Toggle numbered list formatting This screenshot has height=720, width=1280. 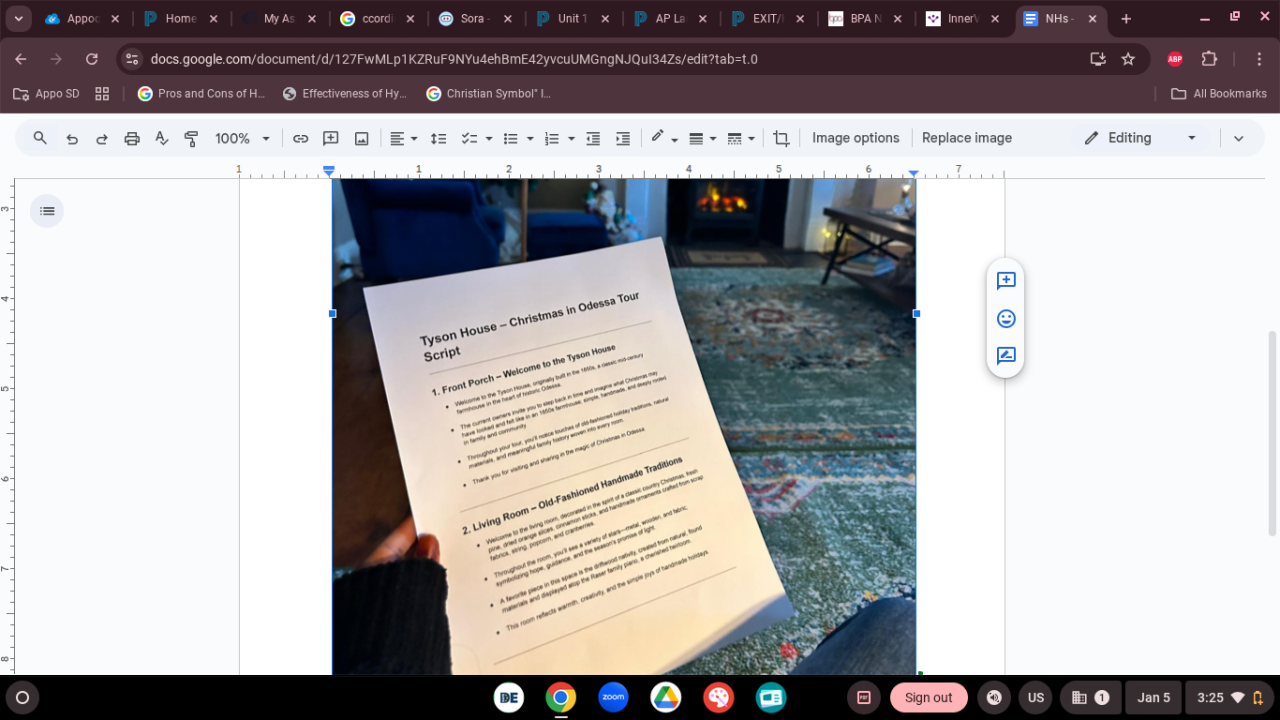tap(551, 138)
